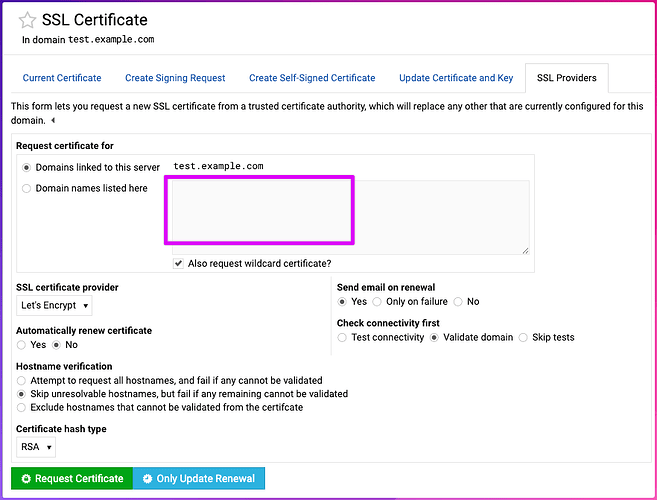Choose 'Only on failure' for renewal email
Image resolution: width=657 pixels, height=500 pixels.
pyautogui.click(x=377, y=301)
